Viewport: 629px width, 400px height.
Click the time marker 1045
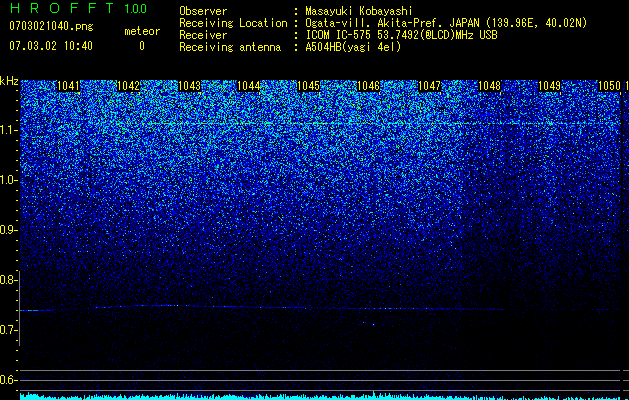pyautogui.click(x=308, y=86)
